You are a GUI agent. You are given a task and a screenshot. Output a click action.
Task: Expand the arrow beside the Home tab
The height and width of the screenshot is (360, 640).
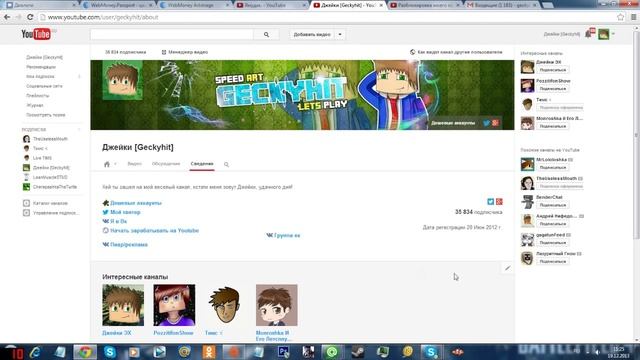(x=116, y=164)
